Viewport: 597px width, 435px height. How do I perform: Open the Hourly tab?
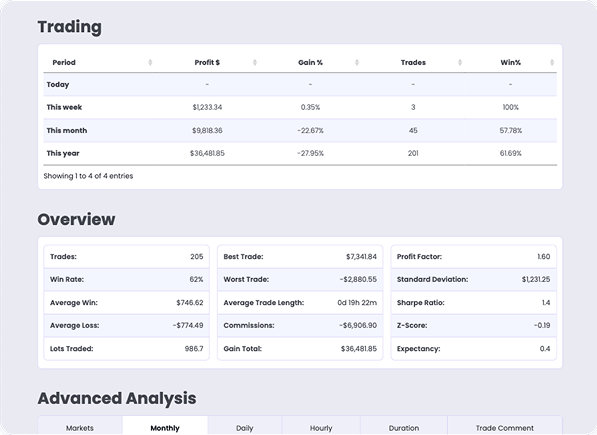[x=321, y=428]
